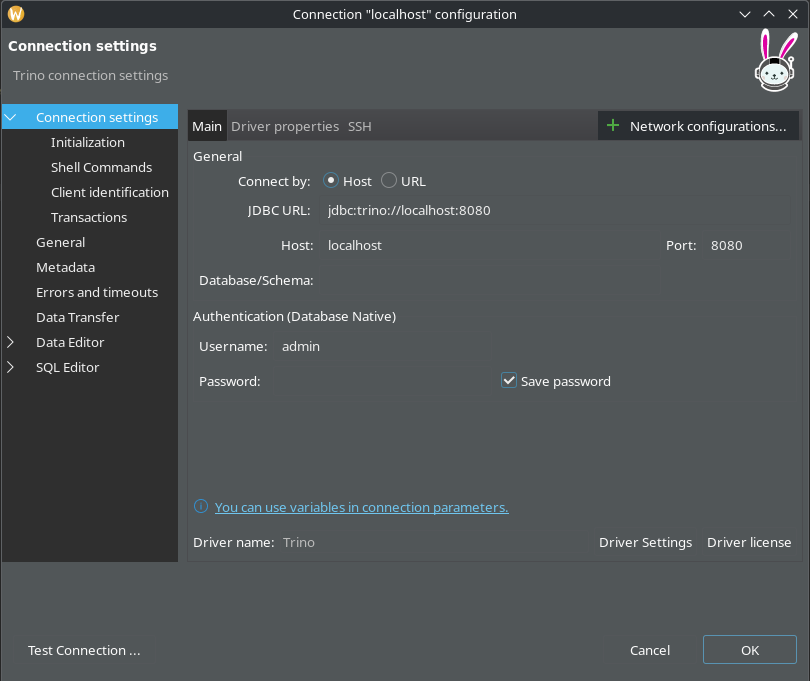Open the title bar chevron-down menu
This screenshot has height=681, width=810.
pyautogui.click(x=744, y=13)
